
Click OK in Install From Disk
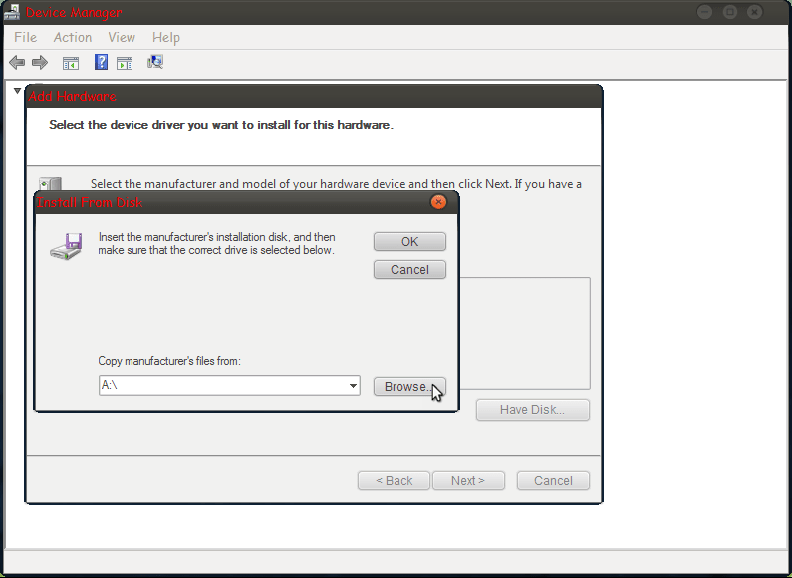tap(410, 242)
